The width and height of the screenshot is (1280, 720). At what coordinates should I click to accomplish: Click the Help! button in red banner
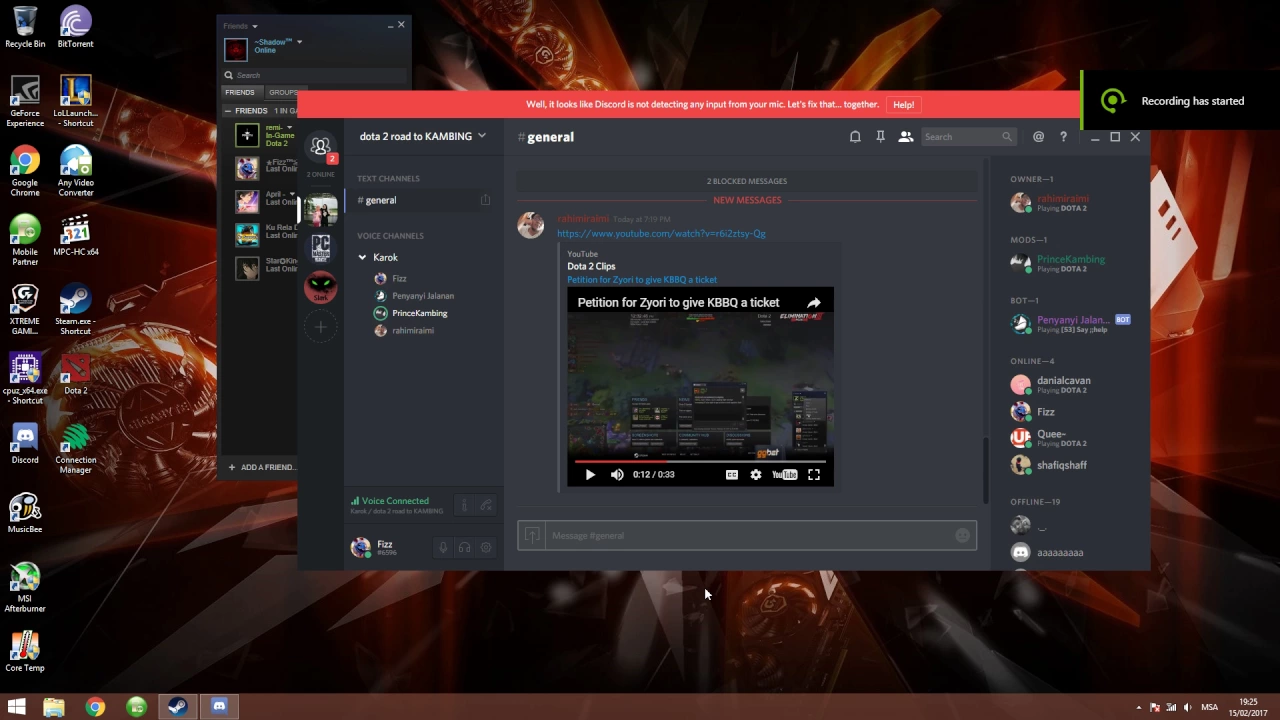903,104
